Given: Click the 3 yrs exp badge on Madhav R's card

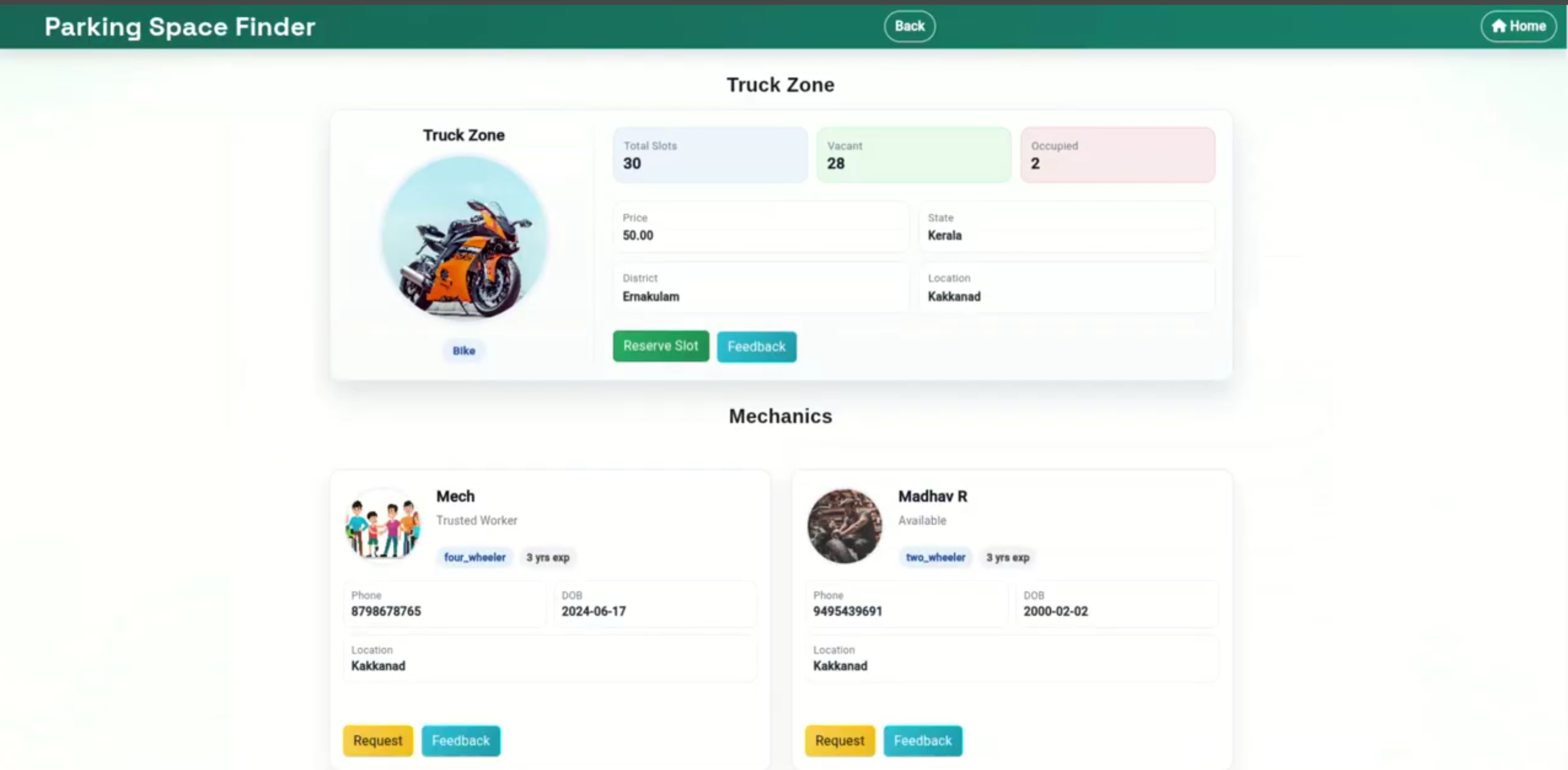Looking at the screenshot, I should 1007,557.
